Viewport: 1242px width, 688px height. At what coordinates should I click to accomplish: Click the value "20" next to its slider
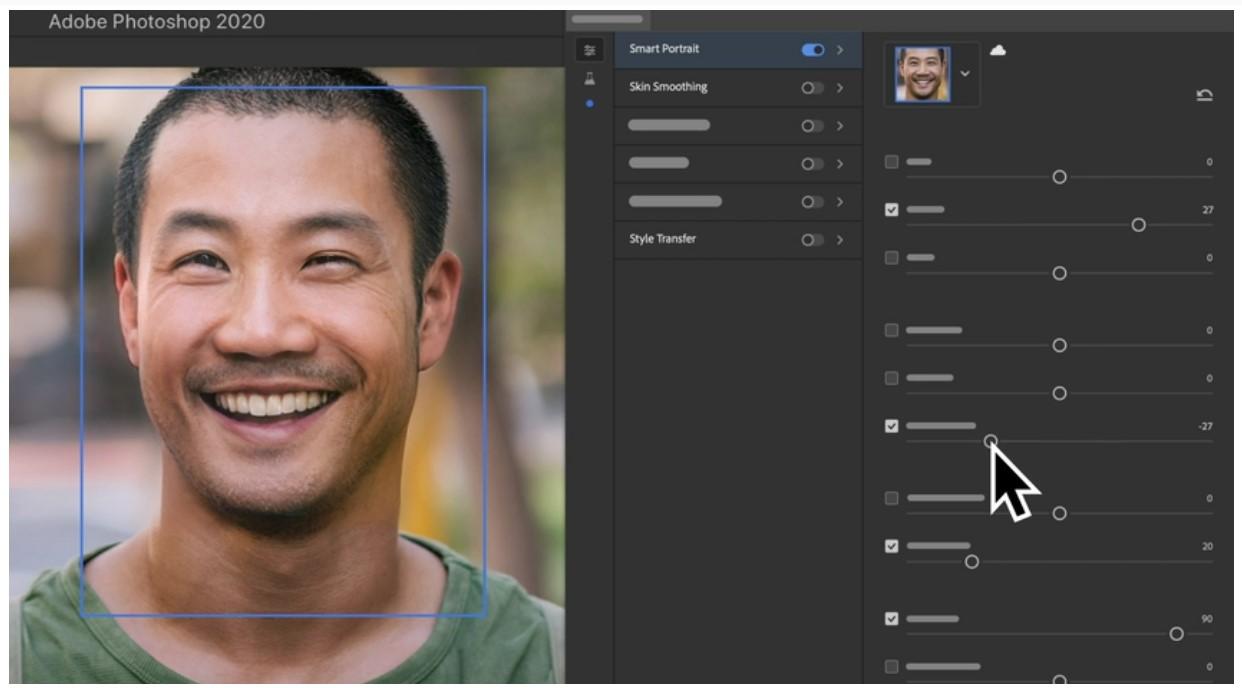(x=1207, y=546)
